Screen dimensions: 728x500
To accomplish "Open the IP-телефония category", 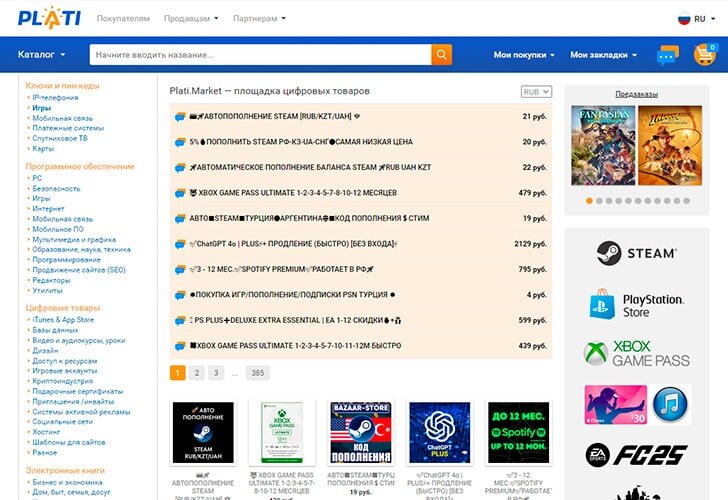I will [55, 97].
